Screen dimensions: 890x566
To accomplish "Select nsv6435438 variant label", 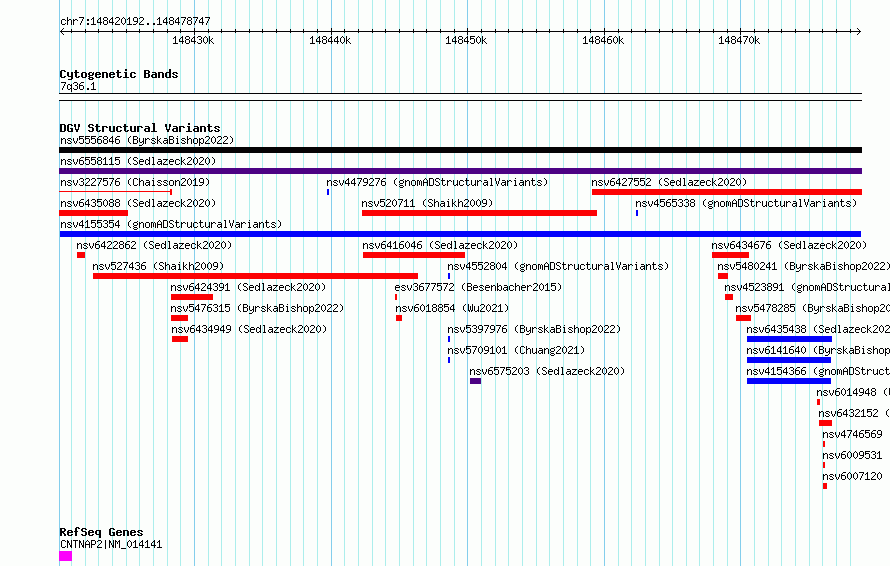I will click(x=818, y=329).
